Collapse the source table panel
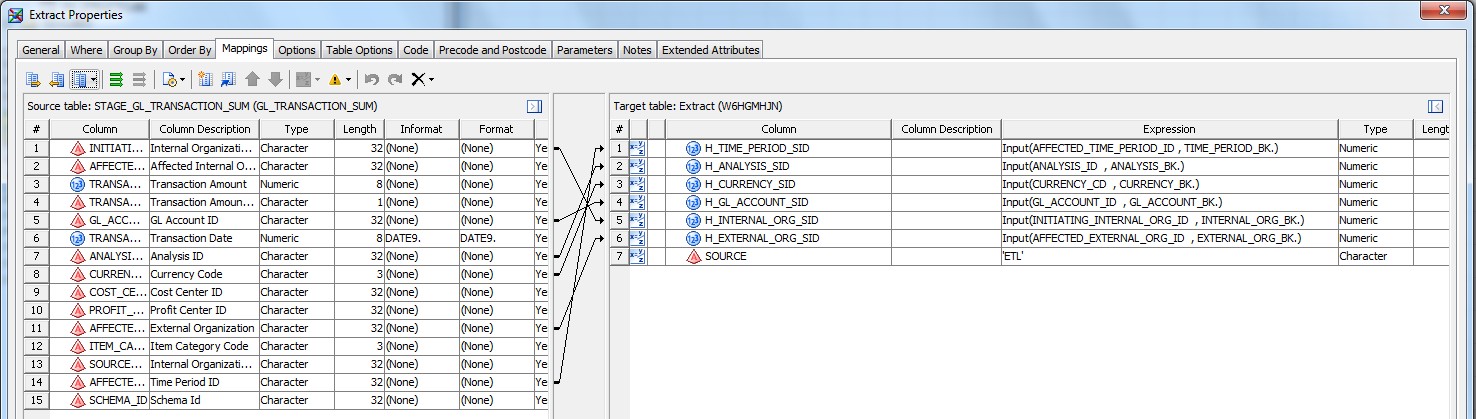Viewport: 1476px width, 419px height. 534,106
